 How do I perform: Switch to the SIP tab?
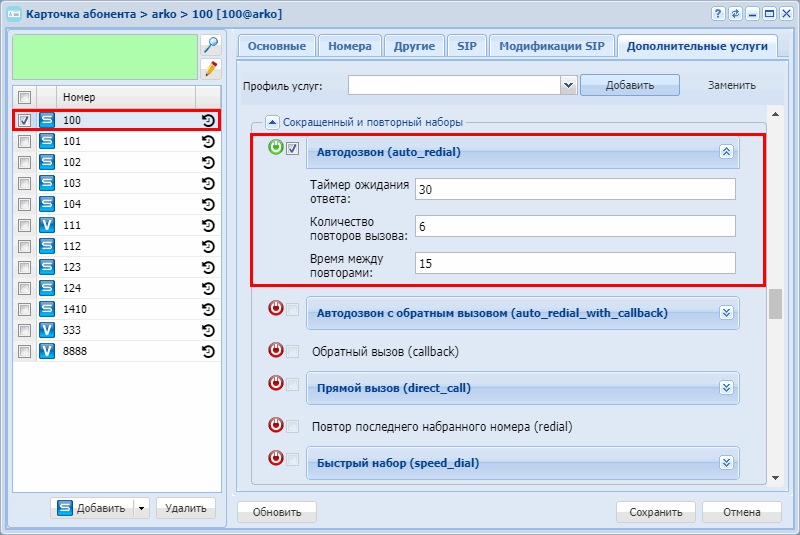[467, 46]
